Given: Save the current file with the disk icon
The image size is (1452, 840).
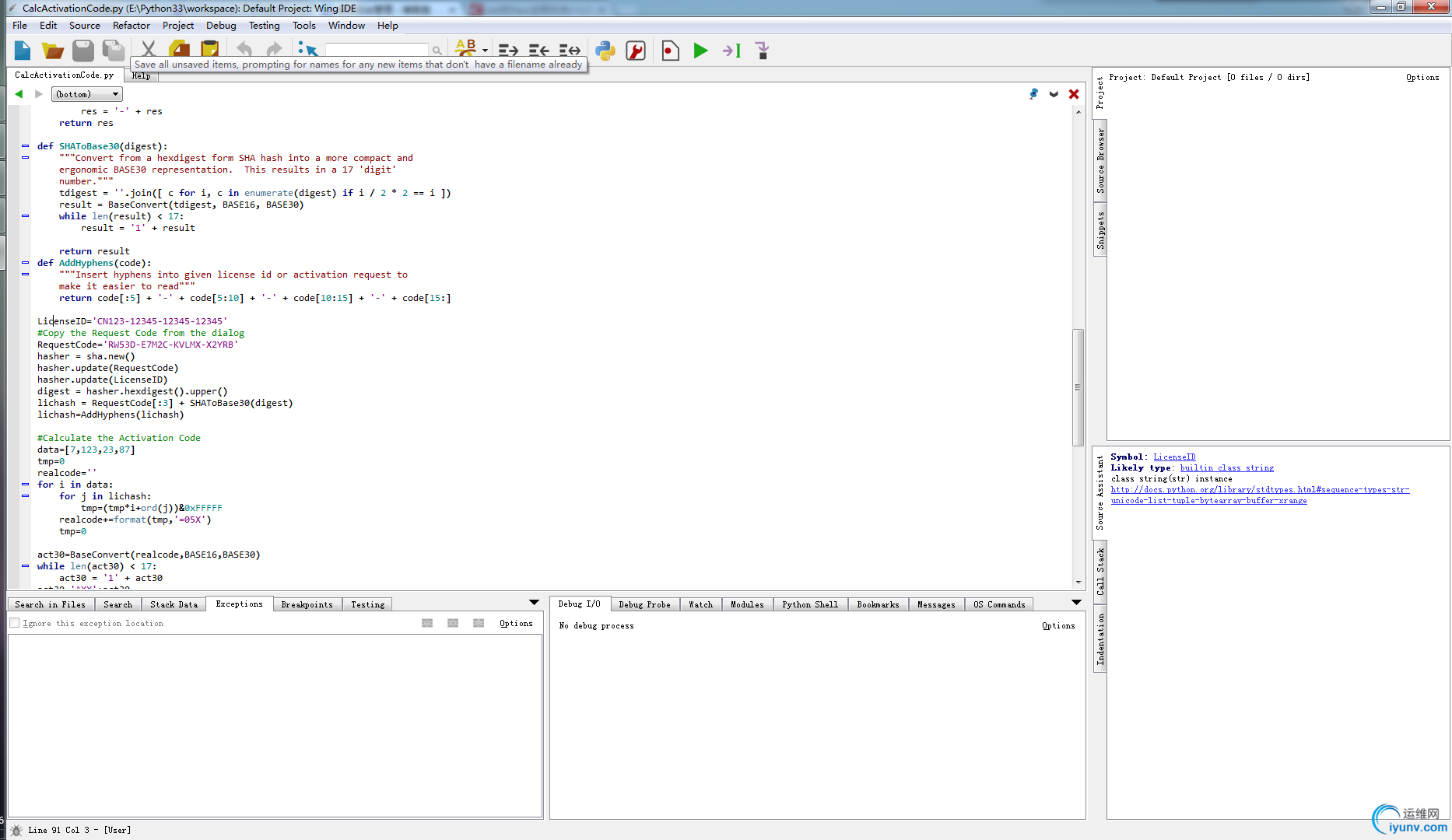Looking at the screenshot, I should coord(82,51).
